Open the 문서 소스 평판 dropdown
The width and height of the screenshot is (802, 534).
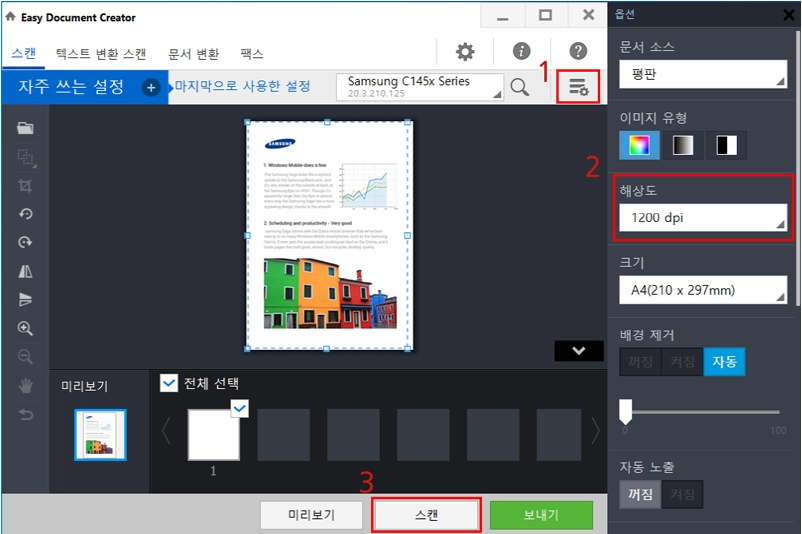tap(703, 75)
